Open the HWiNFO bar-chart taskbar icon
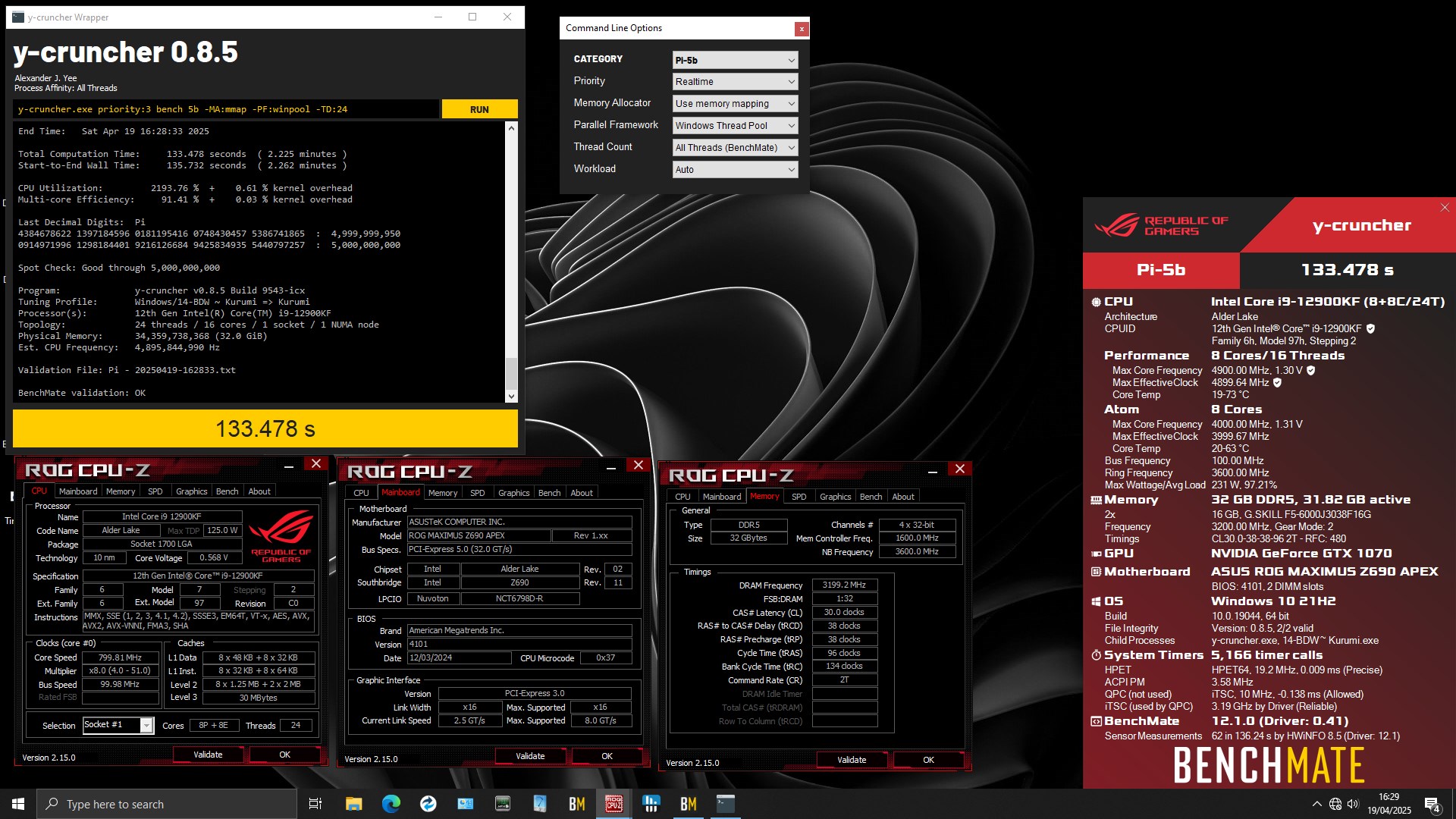This screenshot has width=1456, height=819. [651, 804]
